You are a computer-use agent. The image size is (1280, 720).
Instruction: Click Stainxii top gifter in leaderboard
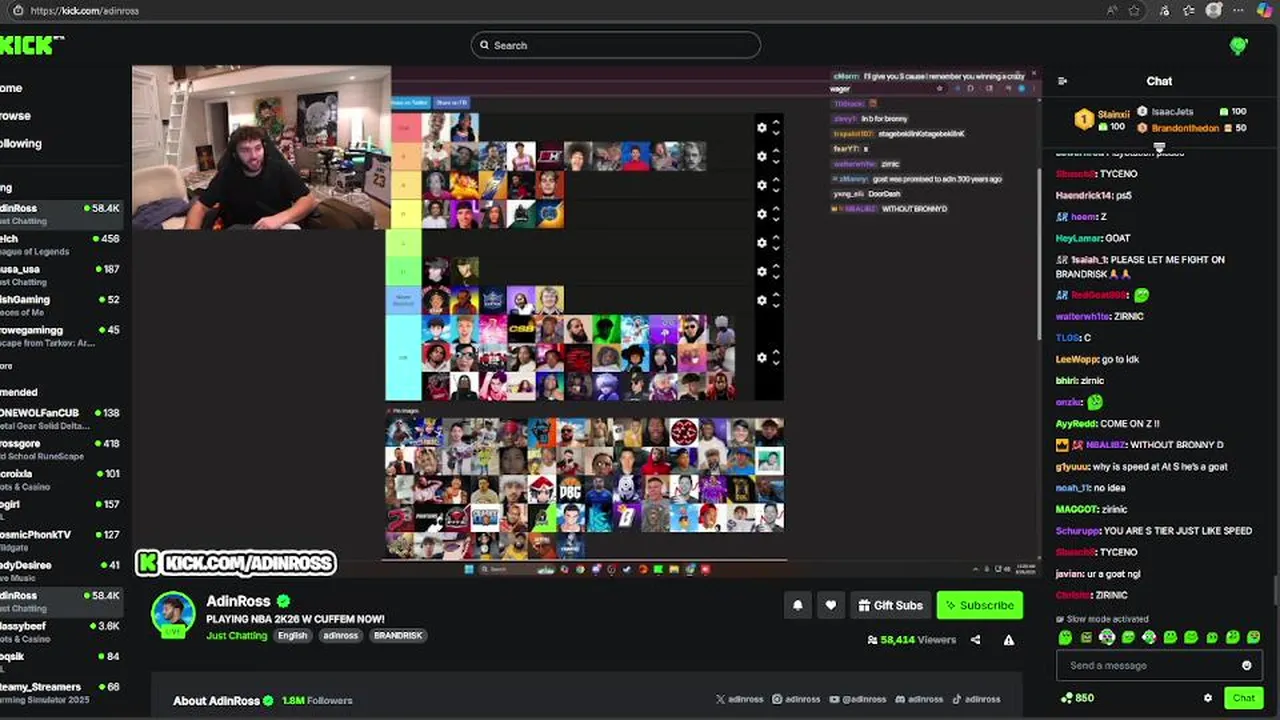(x=1102, y=119)
